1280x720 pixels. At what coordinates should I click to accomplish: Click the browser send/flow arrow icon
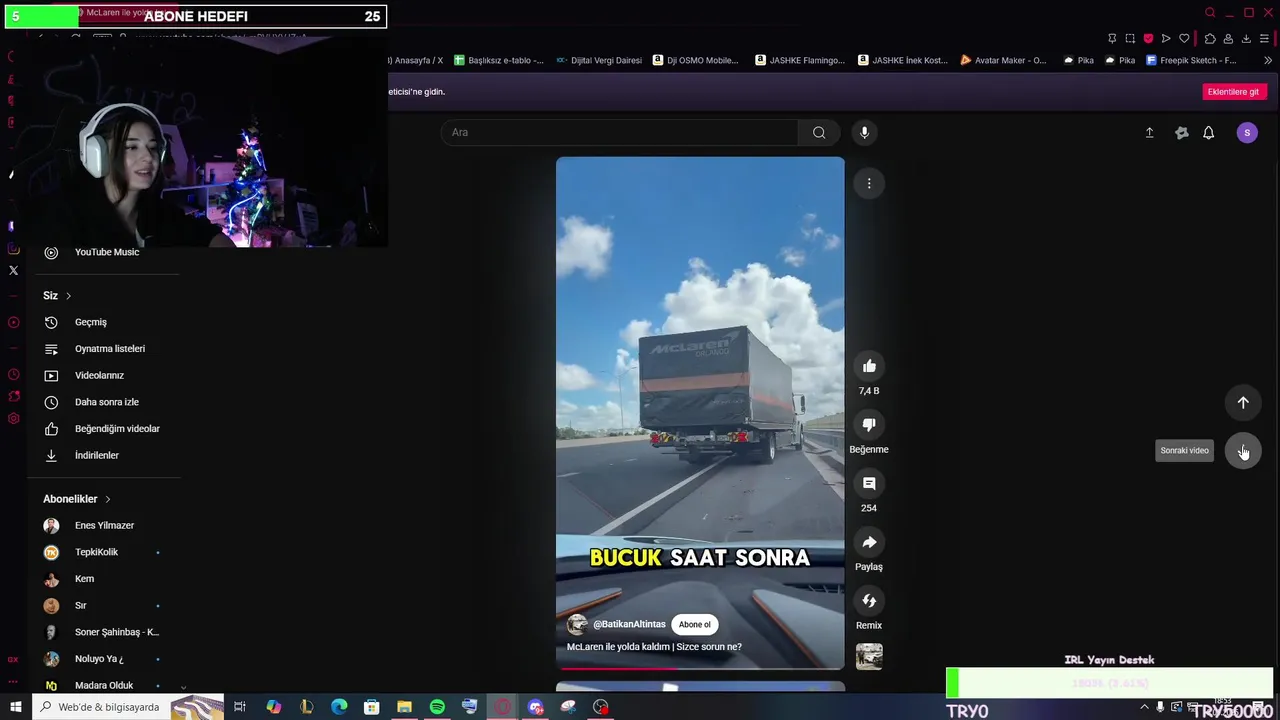pos(1166,38)
